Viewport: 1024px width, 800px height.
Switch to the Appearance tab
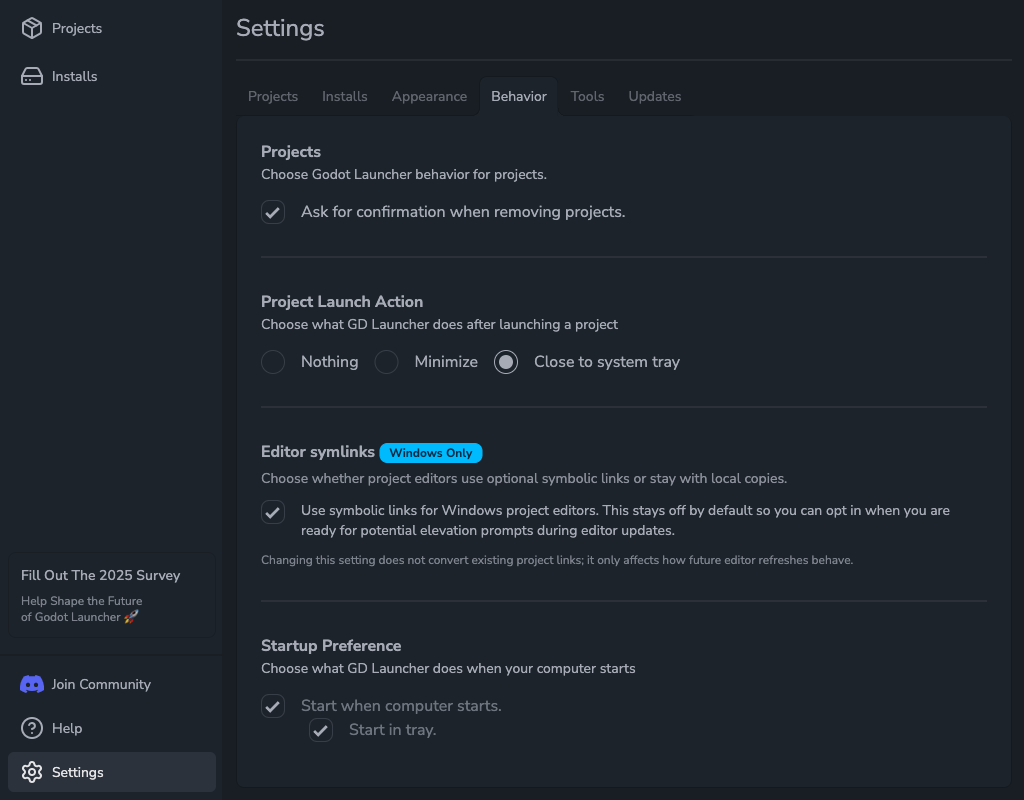pos(429,96)
